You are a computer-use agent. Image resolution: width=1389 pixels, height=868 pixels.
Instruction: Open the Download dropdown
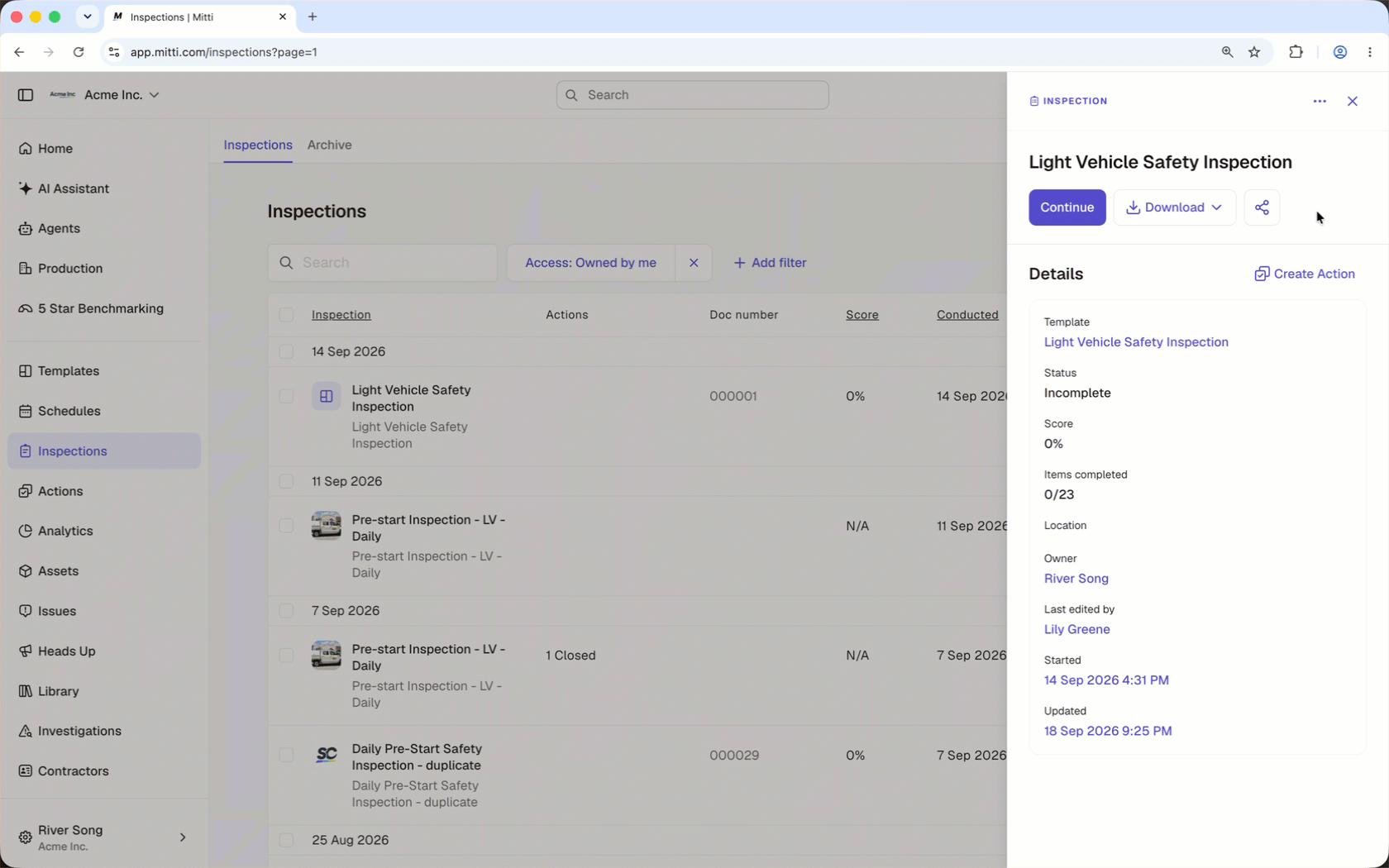click(x=1174, y=207)
